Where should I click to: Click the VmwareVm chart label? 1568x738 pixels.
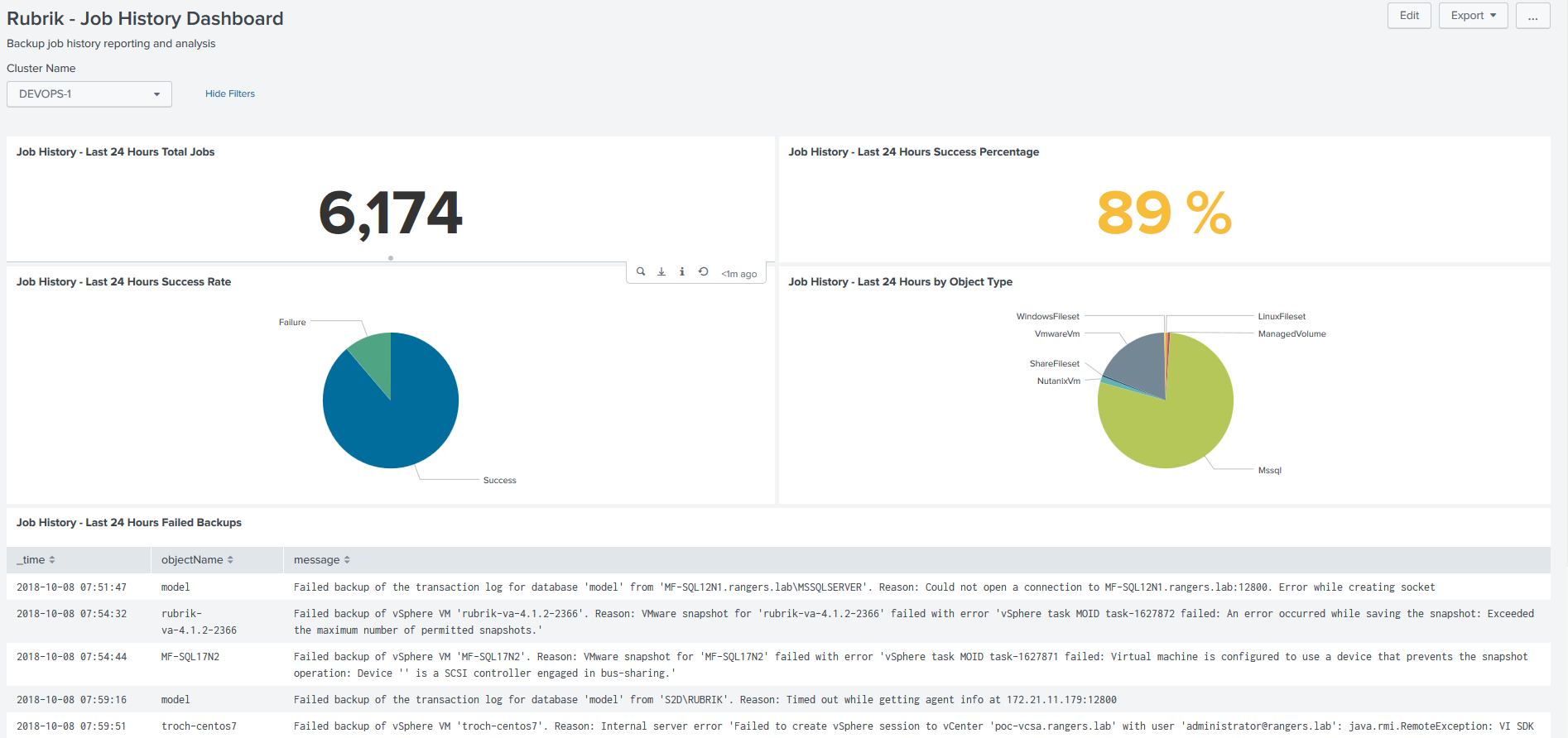tap(1057, 334)
